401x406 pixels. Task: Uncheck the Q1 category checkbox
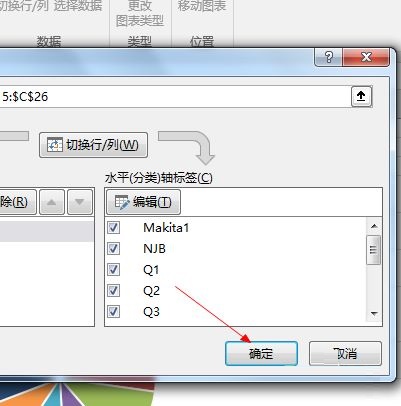[113, 270]
